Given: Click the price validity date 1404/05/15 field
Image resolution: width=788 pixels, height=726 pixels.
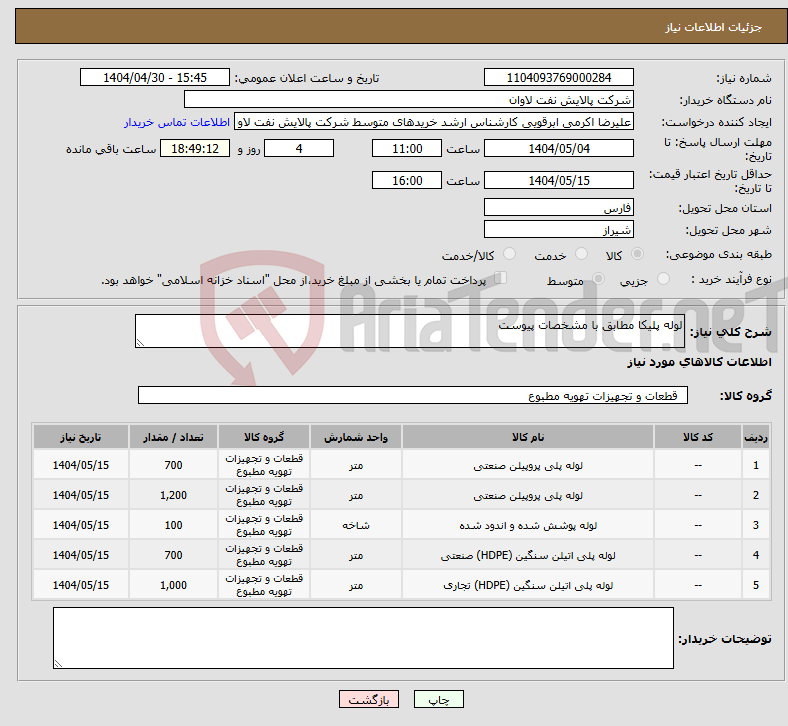Looking at the screenshot, I should (x=558, y=180).
